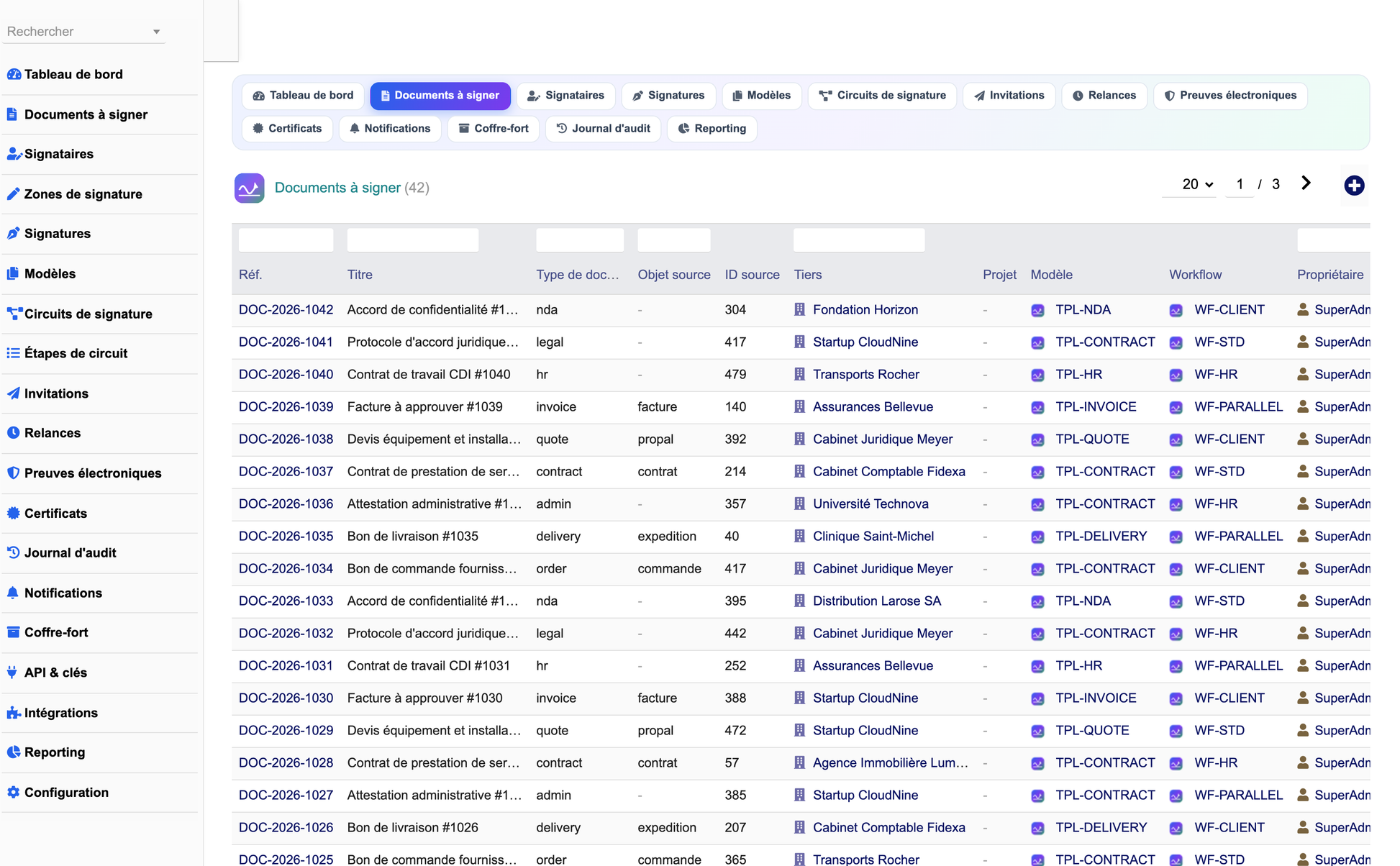Click building icon next to Fondation Horizon

pyautogui.click(x=799, y=310)
